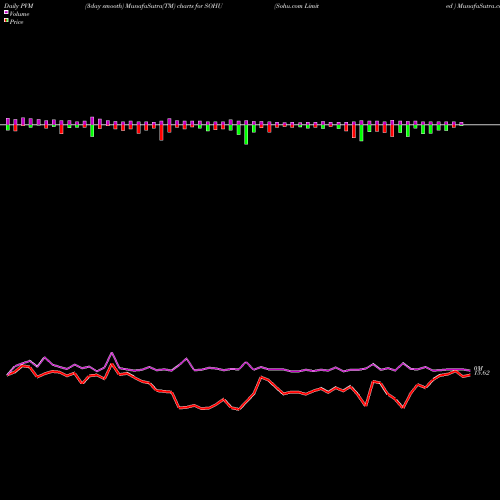The height and width of the screenshot is (500, 500).
Task: Click the highest peak of the magenta volume line
Action: point(112,353)
